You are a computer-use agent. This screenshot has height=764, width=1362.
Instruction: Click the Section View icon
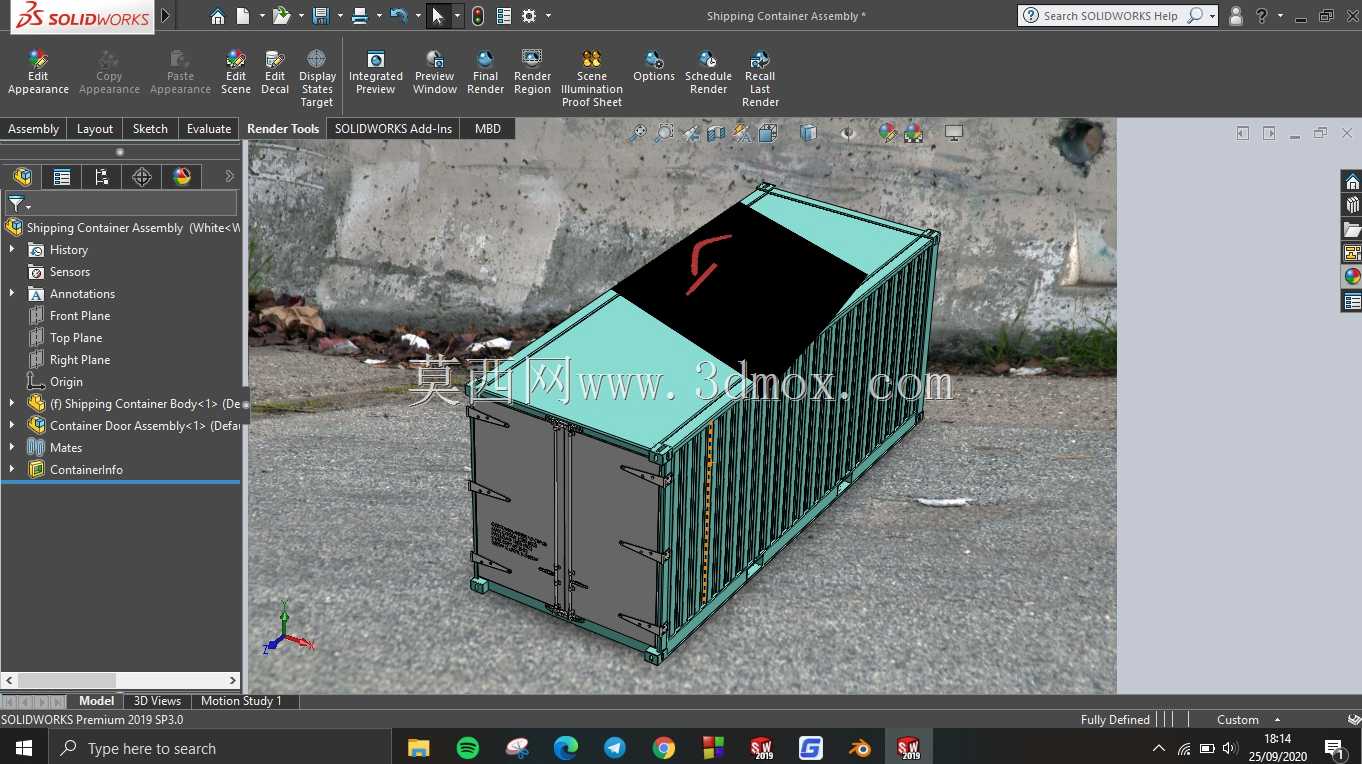(x=716, y=133)
